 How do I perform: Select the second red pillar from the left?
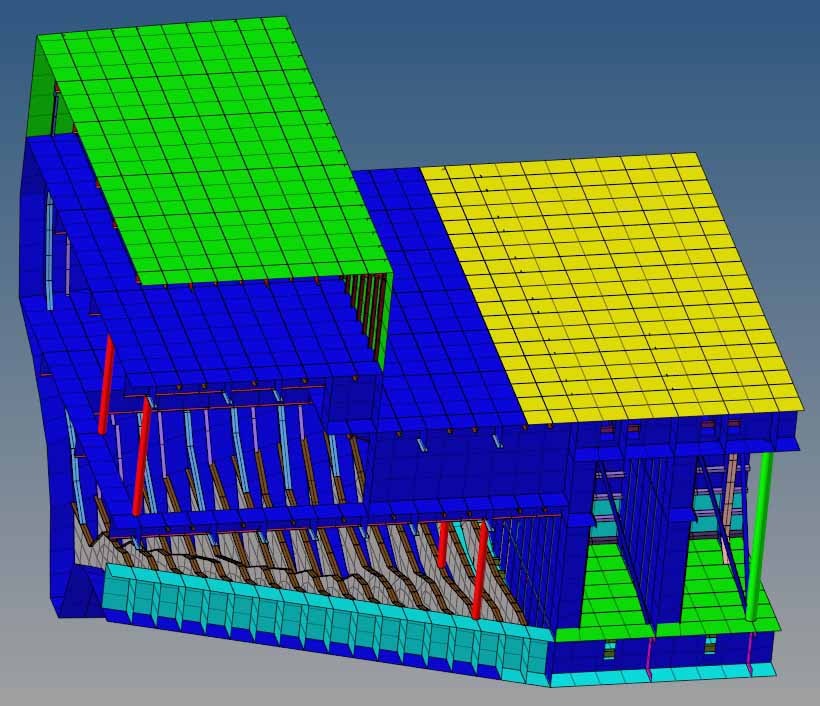141,455
